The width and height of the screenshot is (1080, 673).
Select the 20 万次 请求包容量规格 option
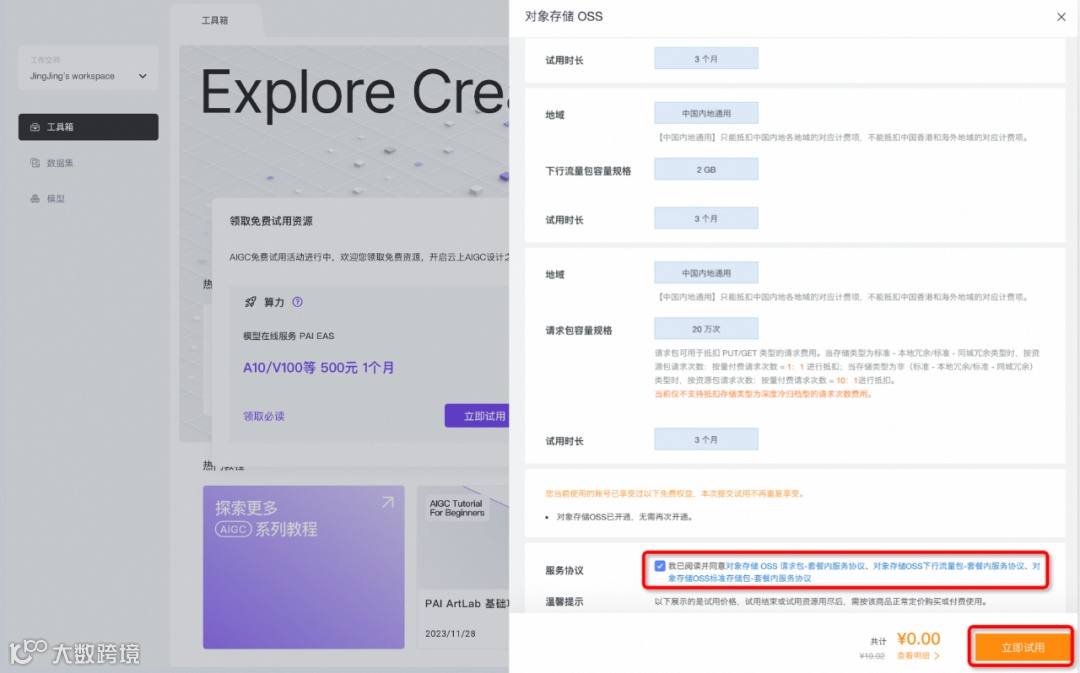(x=706, y=329)
